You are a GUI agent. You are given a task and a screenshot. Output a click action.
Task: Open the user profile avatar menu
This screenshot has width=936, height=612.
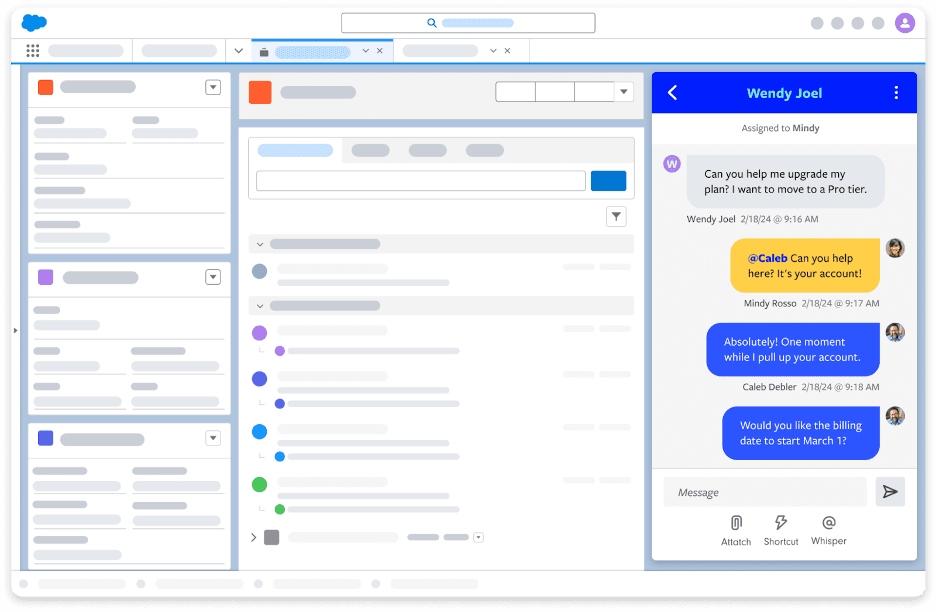pos(904,23)
